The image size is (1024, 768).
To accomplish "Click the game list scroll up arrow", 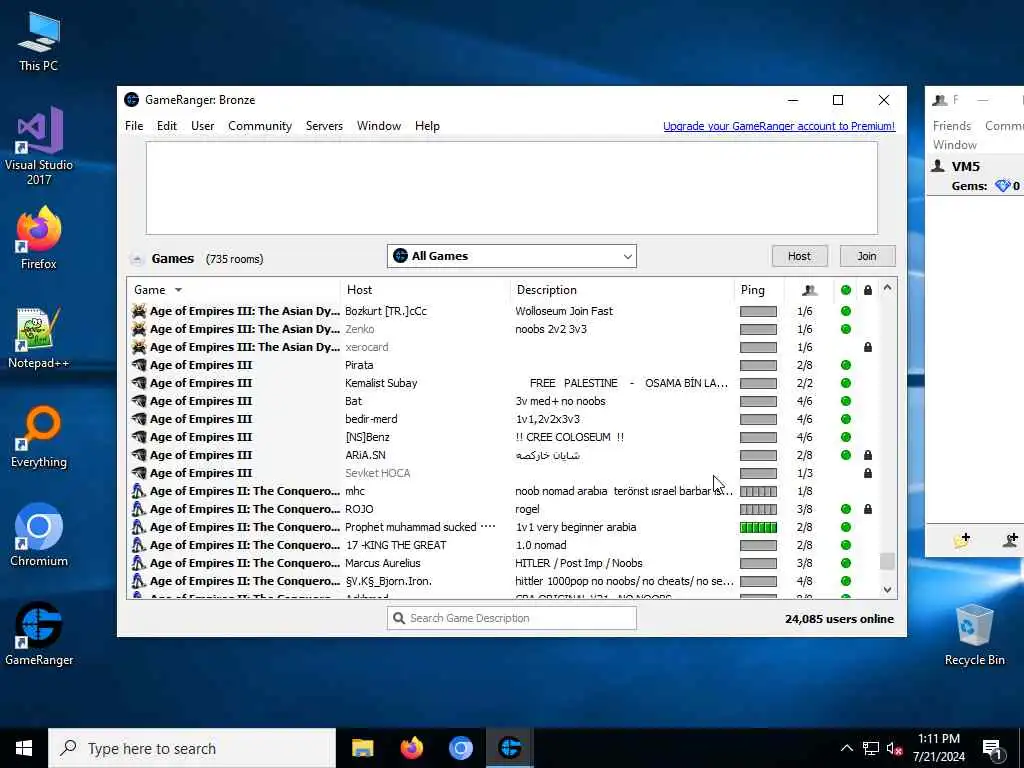I will click(887, 288).
